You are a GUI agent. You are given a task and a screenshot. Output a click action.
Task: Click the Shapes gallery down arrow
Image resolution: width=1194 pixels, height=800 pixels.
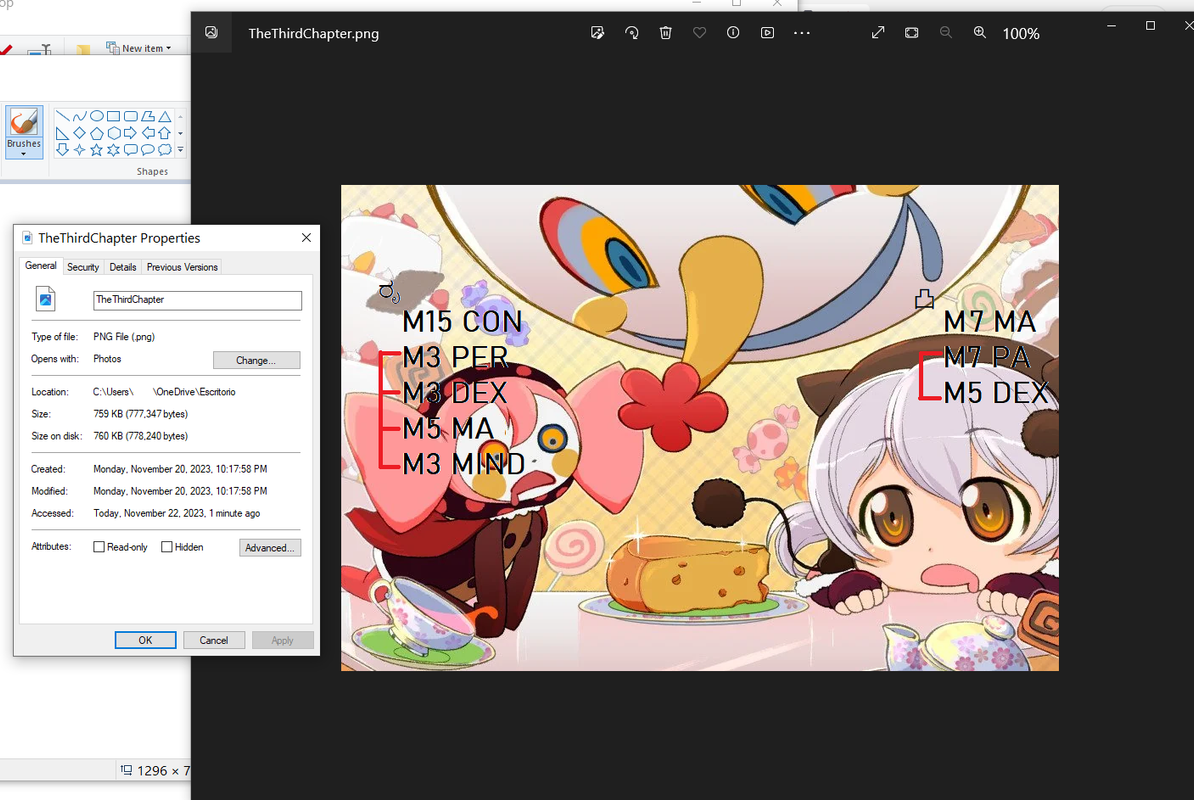[x=180, y=133]
